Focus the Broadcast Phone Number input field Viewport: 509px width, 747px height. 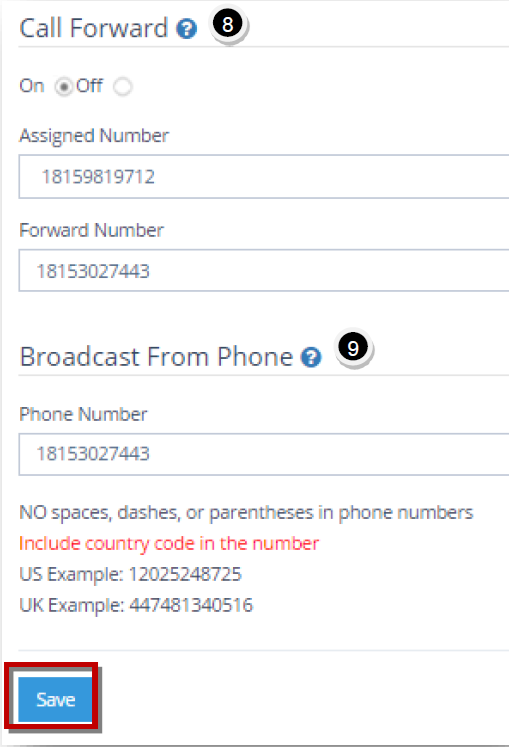264,454
